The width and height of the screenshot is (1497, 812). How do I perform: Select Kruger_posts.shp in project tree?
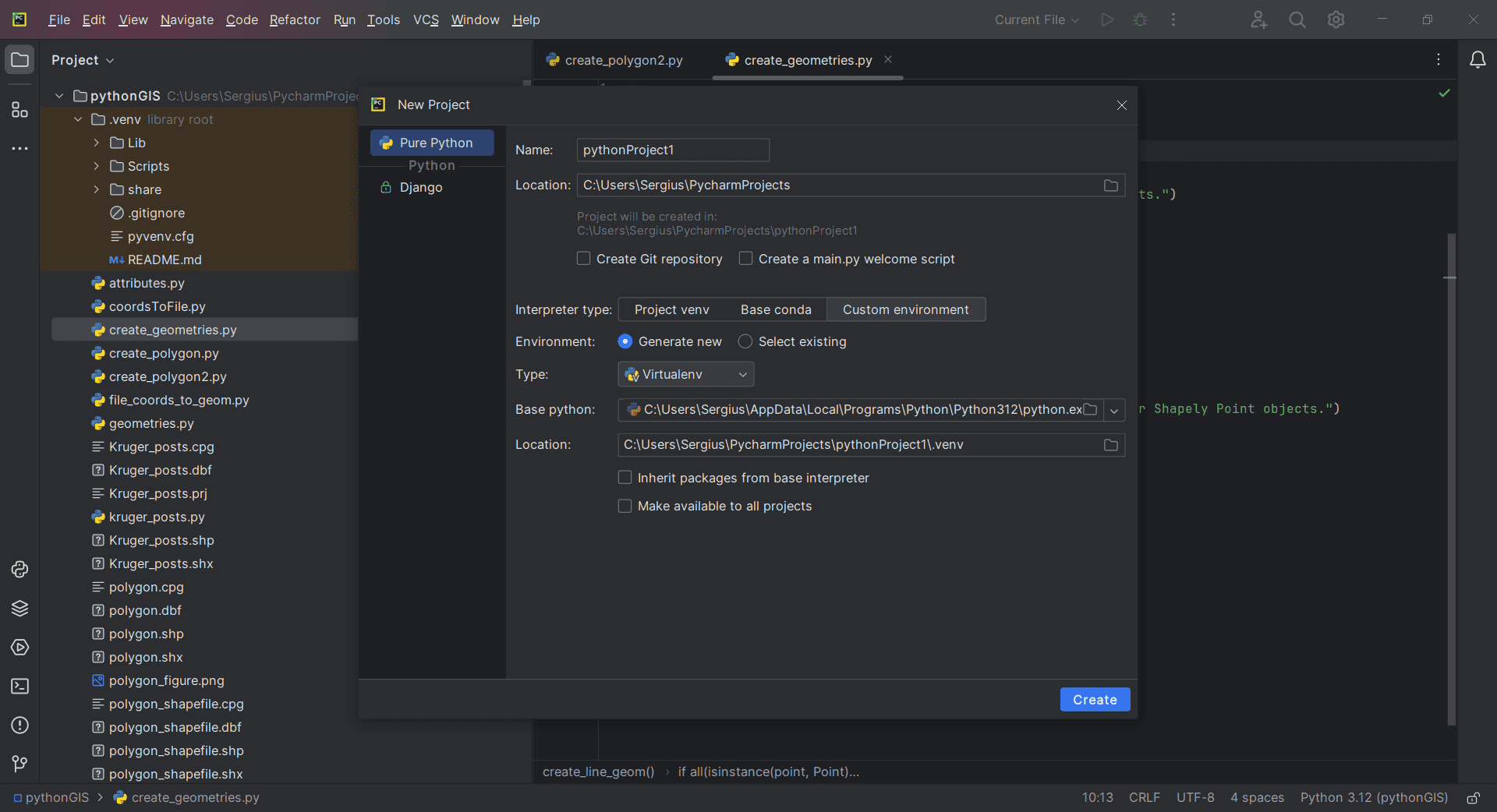(x=161, y=540)
